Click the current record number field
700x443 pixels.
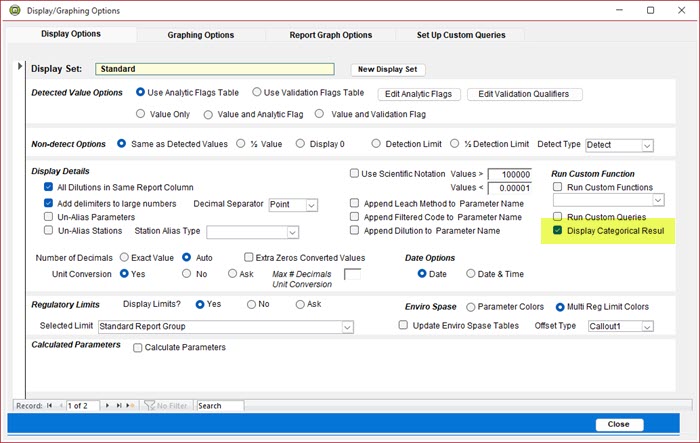[x=83, y=405]
